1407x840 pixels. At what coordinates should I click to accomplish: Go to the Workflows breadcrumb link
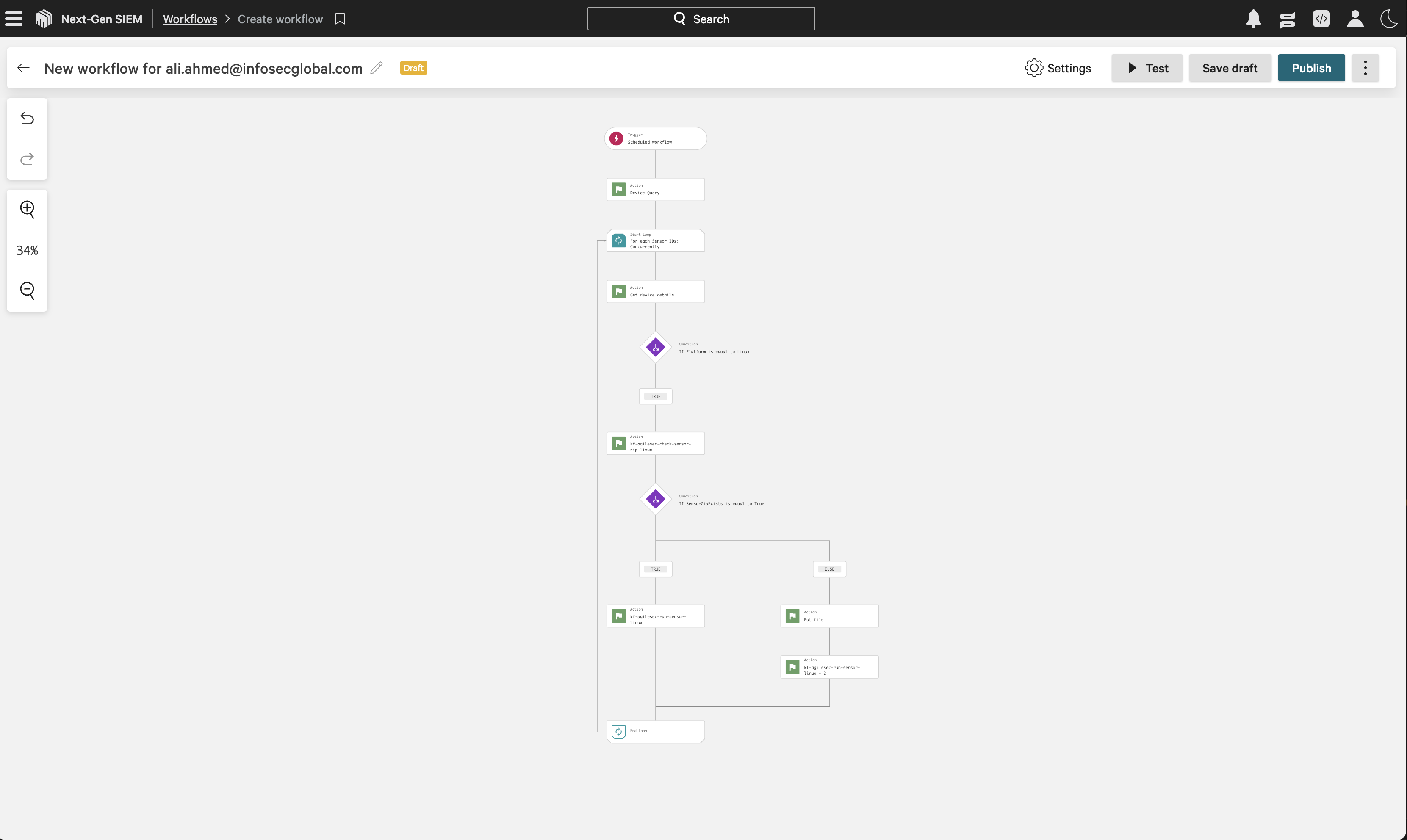pos(190,19)
